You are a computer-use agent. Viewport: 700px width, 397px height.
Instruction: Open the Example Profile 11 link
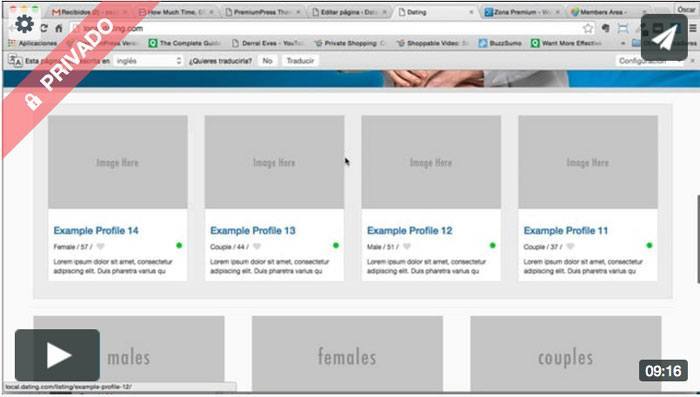pos(566,230)
